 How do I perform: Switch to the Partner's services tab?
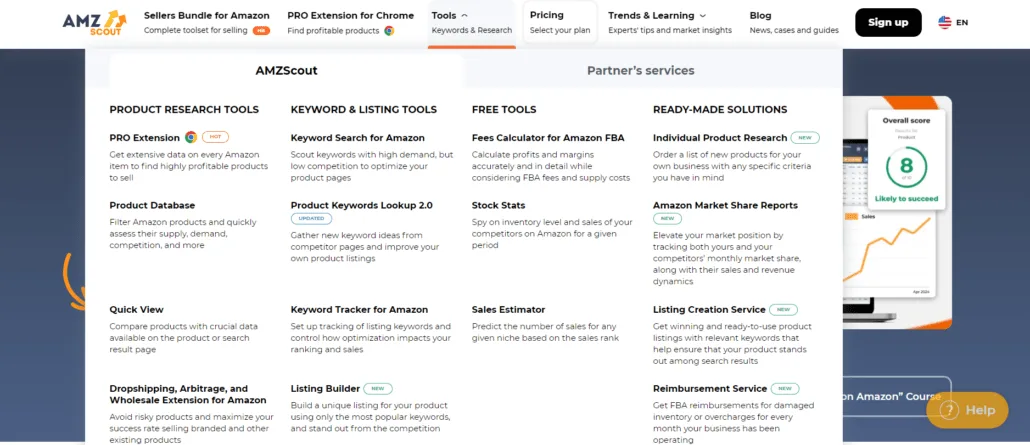640,70
